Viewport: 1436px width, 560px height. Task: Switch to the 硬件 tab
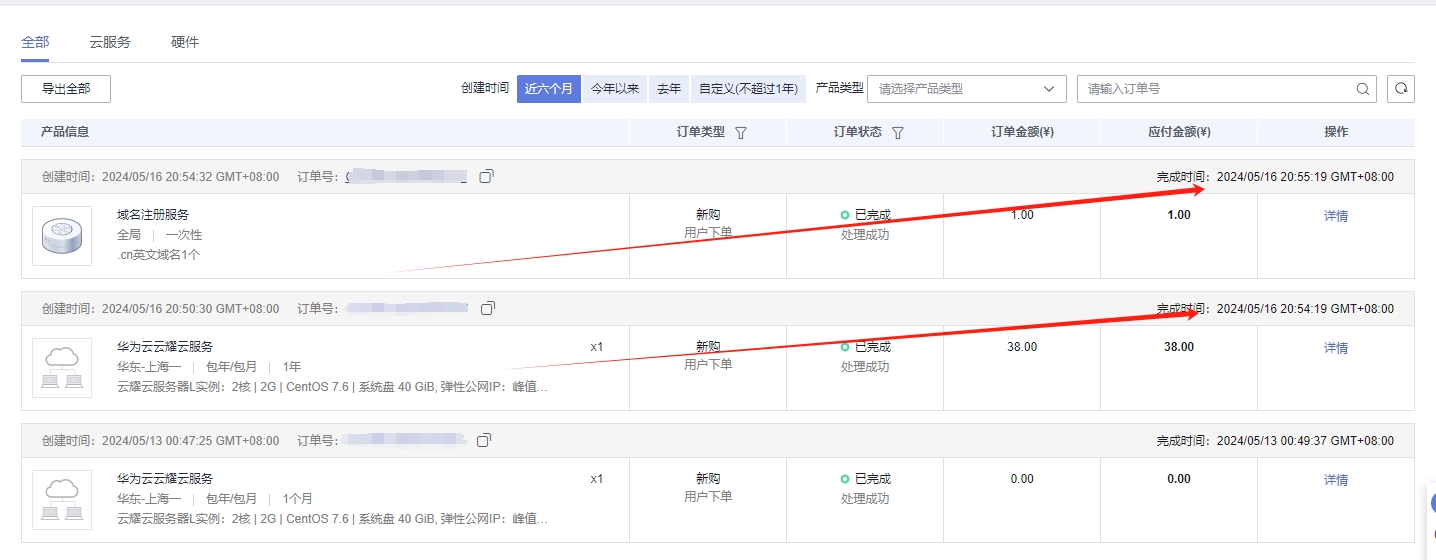[185, 42]
